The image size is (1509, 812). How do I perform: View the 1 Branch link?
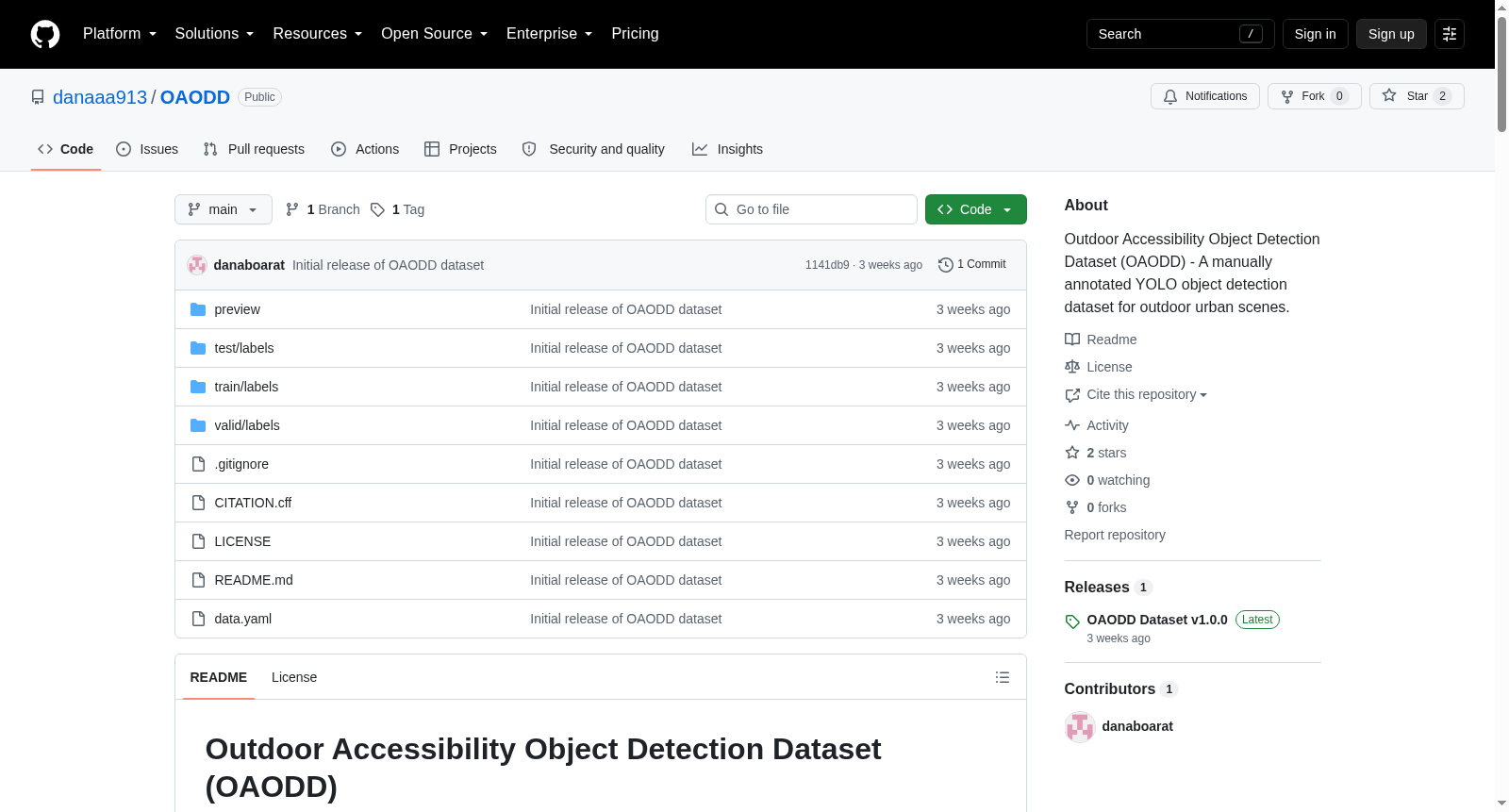tap(323, 209)
